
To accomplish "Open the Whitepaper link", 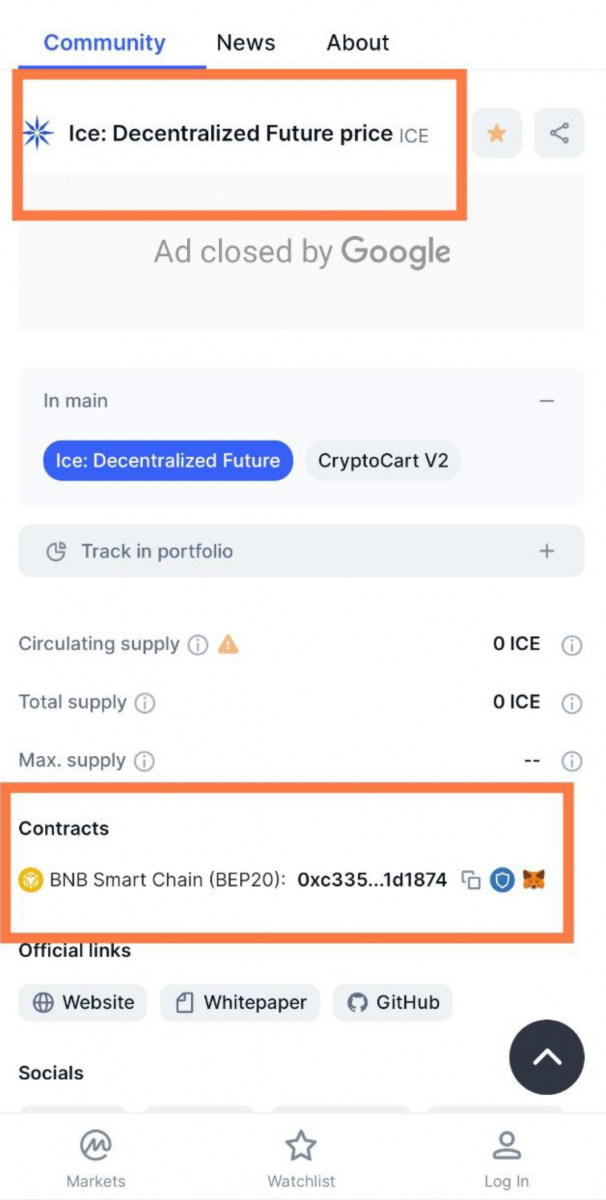I will click(240, 1002).
